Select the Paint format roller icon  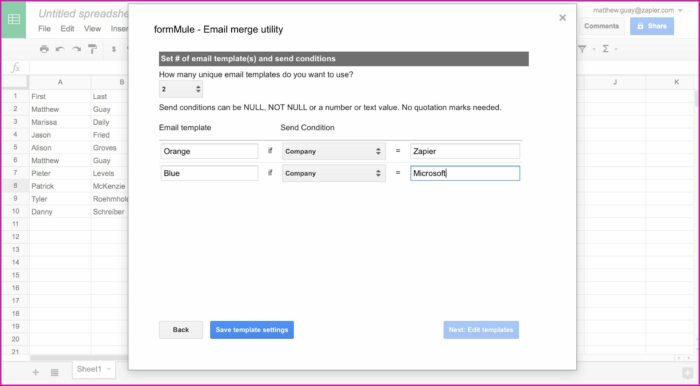coord(92,49)
